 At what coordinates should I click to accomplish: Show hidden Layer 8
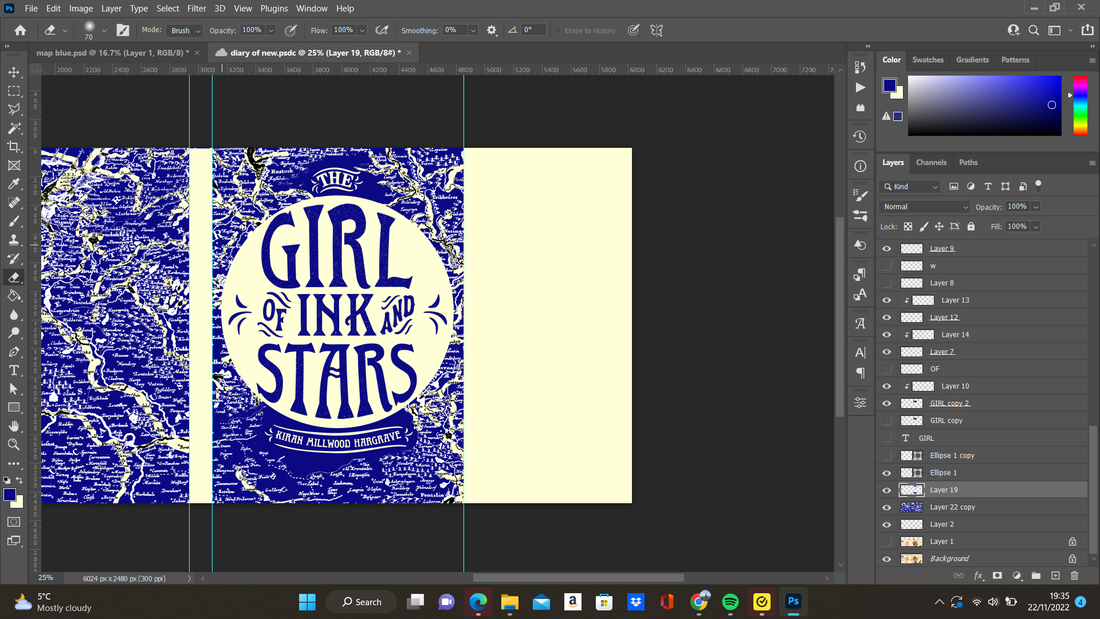point(887,283)
